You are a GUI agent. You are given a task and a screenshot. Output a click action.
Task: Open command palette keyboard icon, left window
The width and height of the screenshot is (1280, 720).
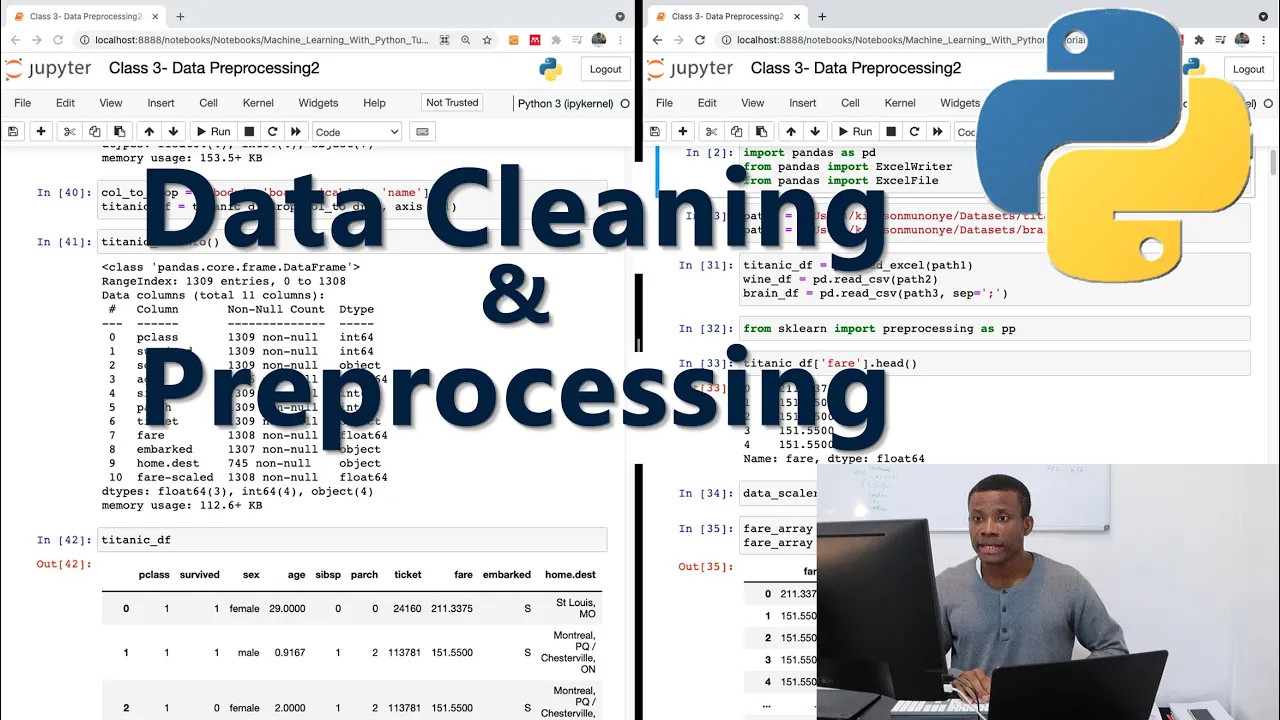tap(422, 131)
